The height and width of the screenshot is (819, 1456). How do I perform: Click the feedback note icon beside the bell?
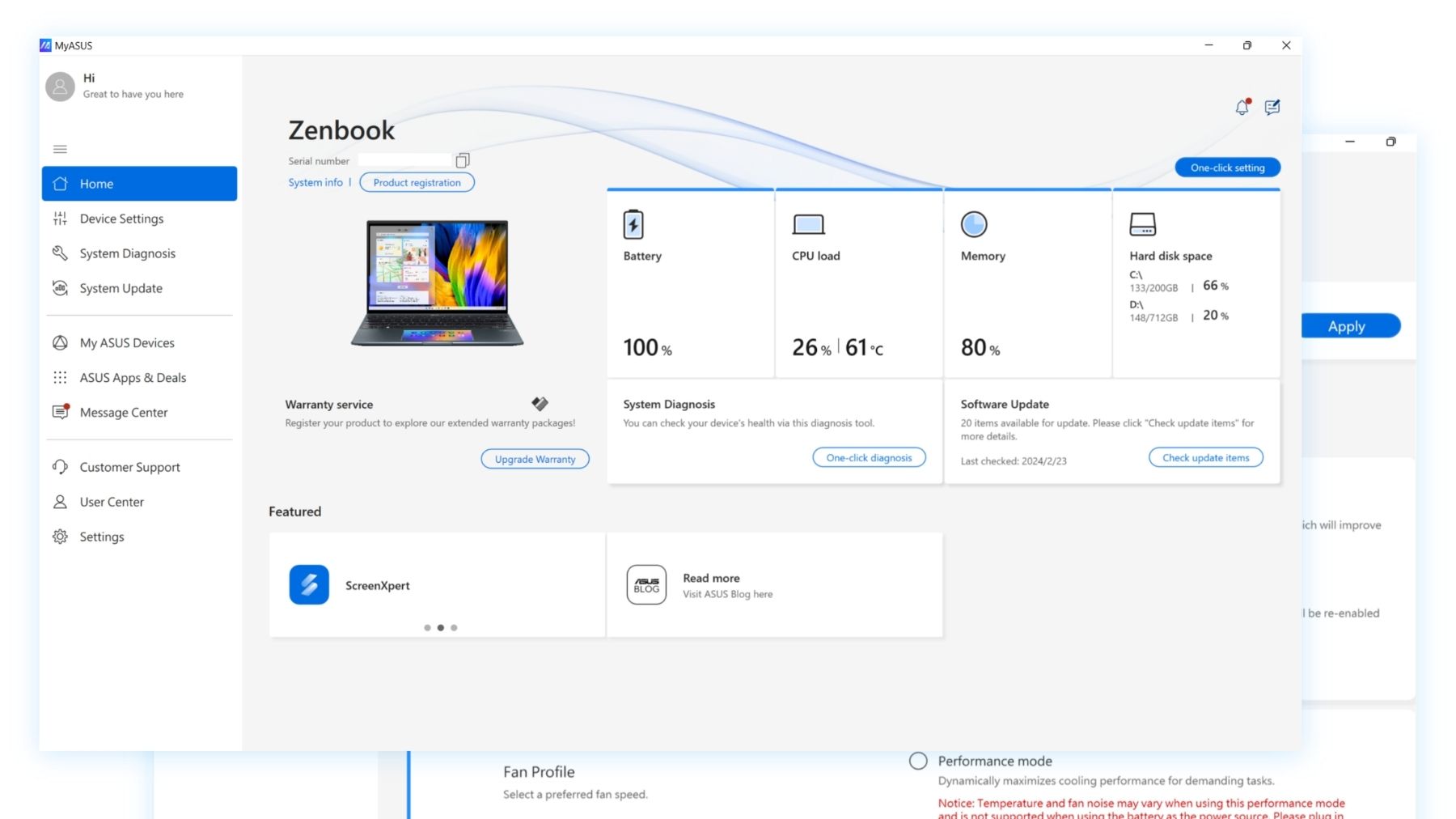tap(1272, 107)
